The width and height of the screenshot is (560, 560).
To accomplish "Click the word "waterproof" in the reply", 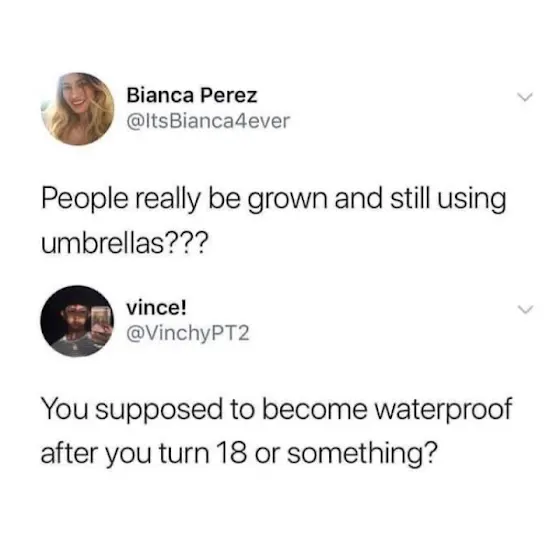I will tap(444, 409).
